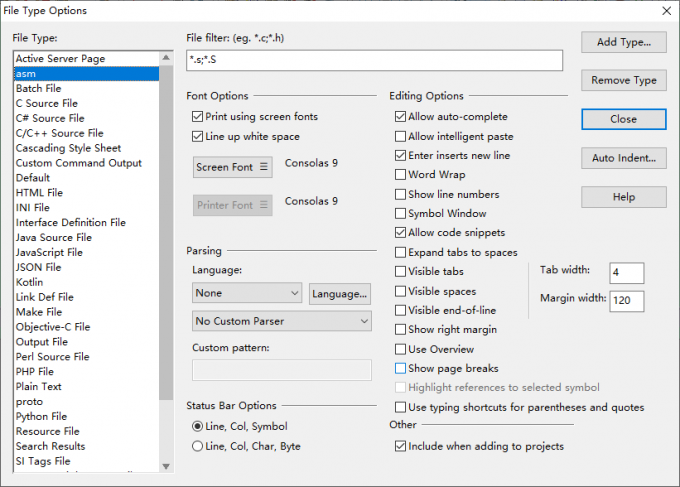Screen dimensions: 680x487
Task: Click the File Type list scrollbar thumb
Action: click(166, 232)
